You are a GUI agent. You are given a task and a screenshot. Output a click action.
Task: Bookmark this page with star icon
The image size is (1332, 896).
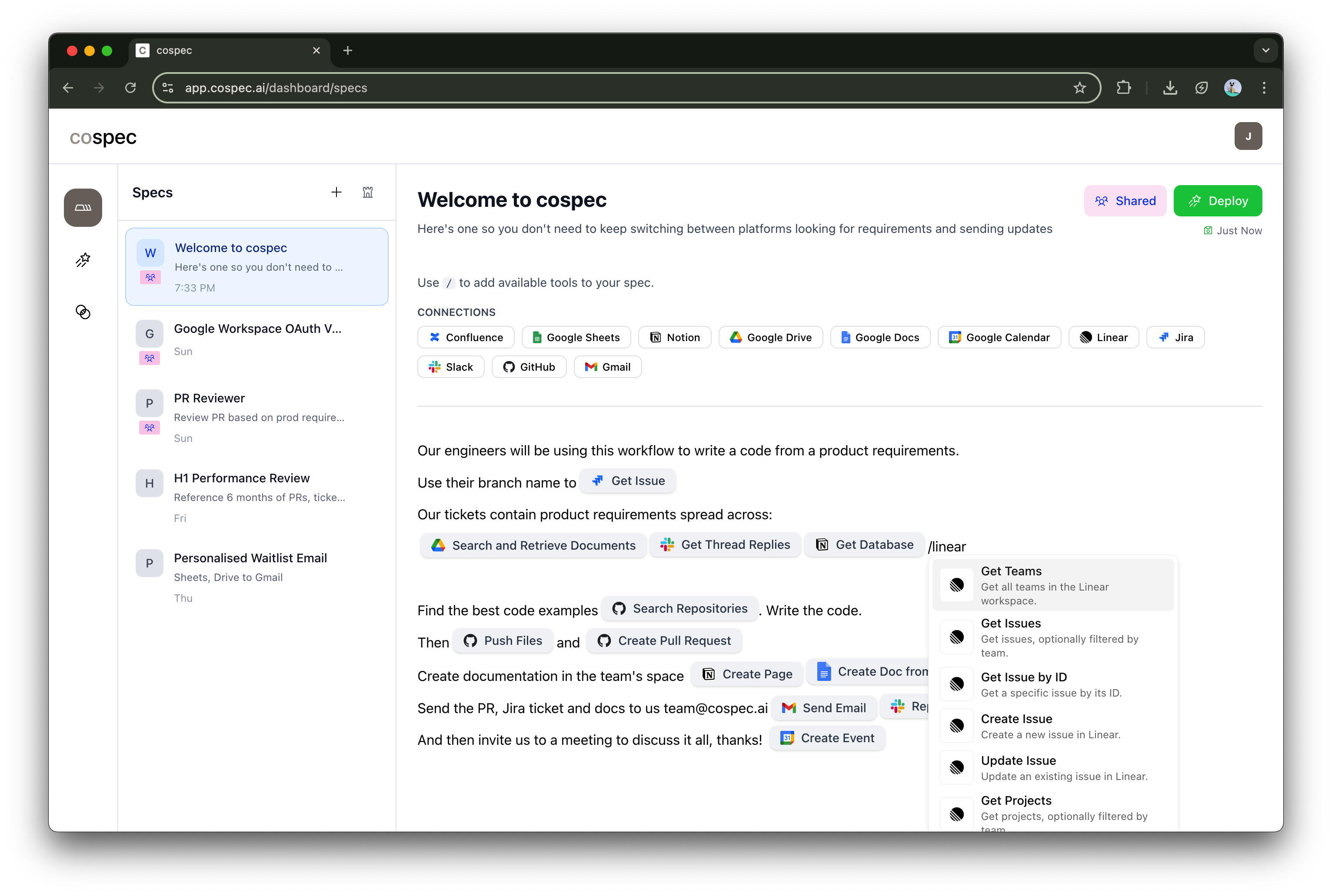point(1079,88)
